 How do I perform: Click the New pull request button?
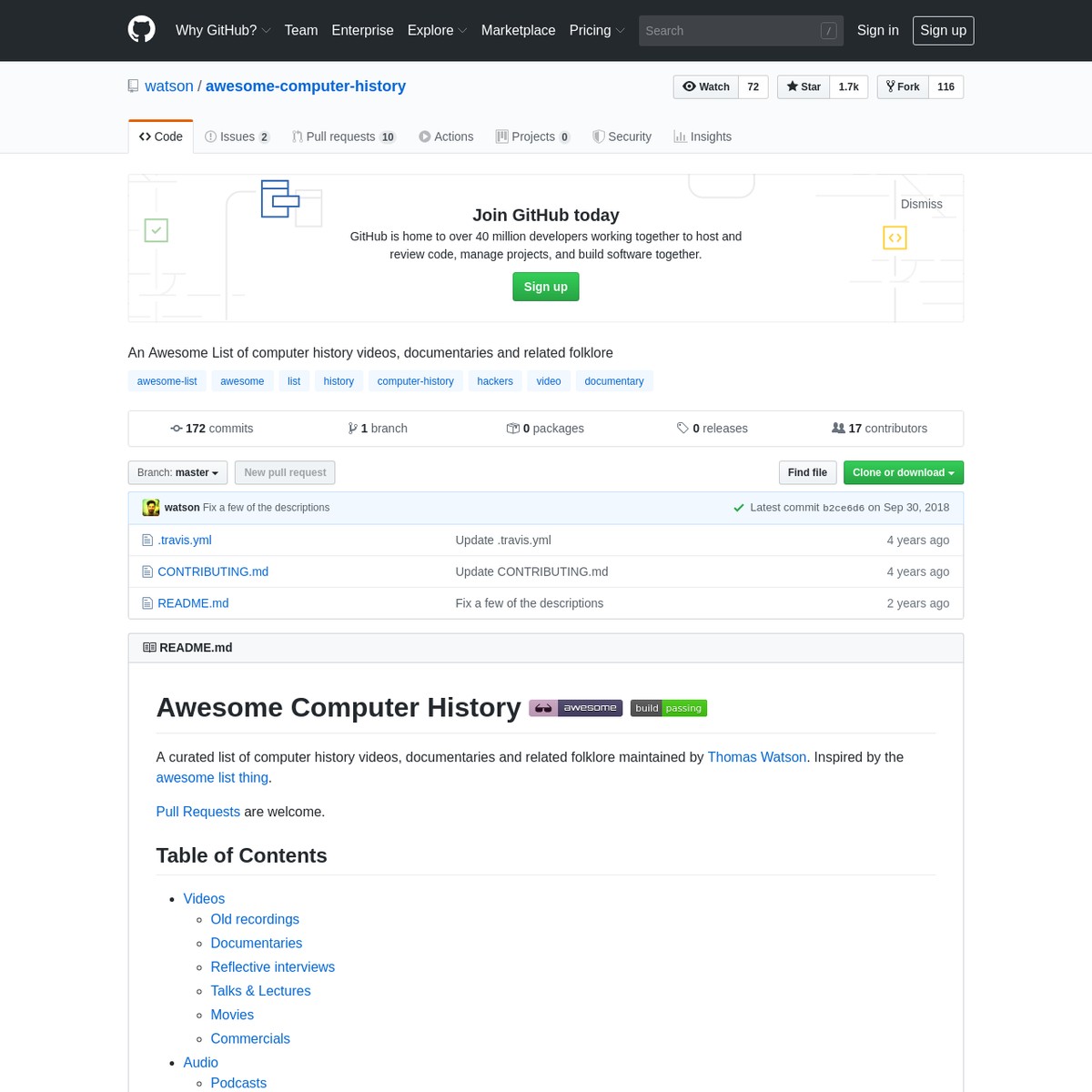285,473
